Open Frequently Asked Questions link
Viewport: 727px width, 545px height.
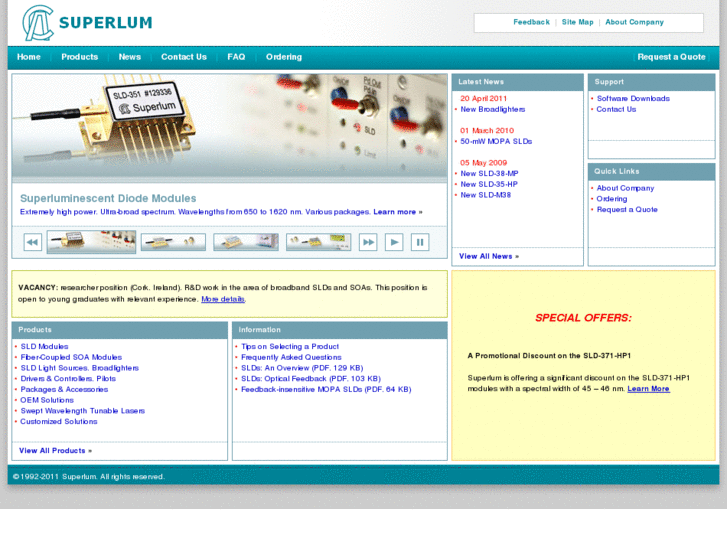coord(291,357)
